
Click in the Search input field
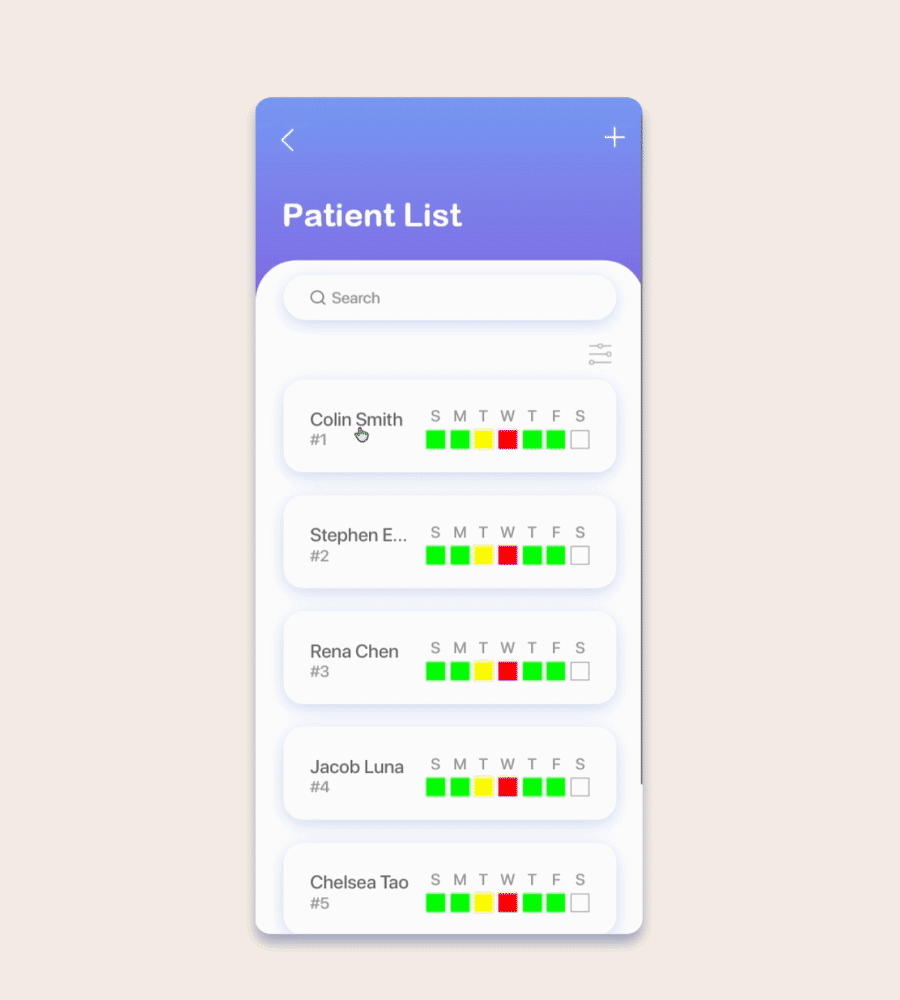pos(450,298)
